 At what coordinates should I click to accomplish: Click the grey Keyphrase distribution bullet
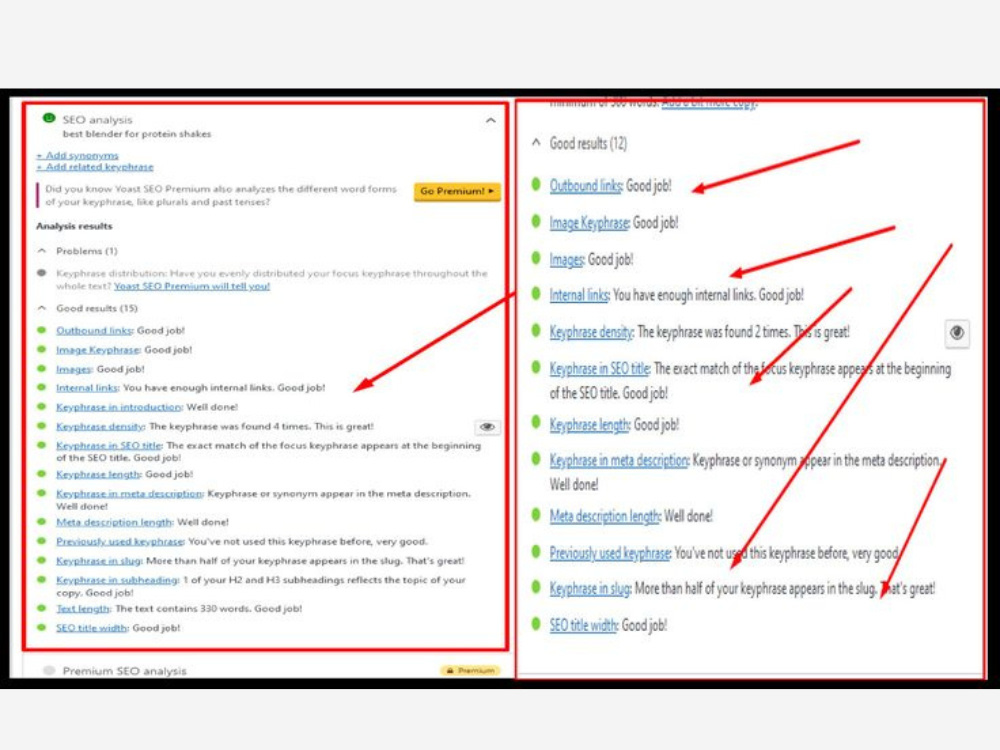click(42, 273)
